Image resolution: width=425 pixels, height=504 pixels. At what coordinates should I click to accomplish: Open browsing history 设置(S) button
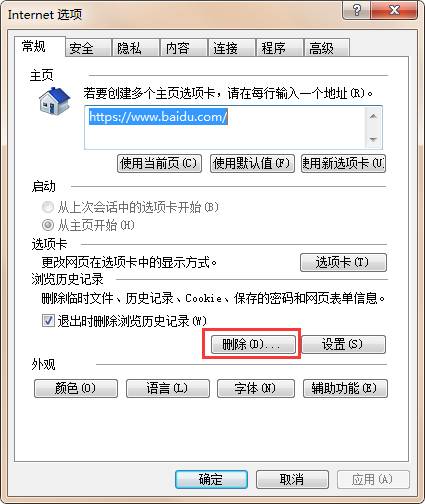pyautogui.click(x=344, y=344)
